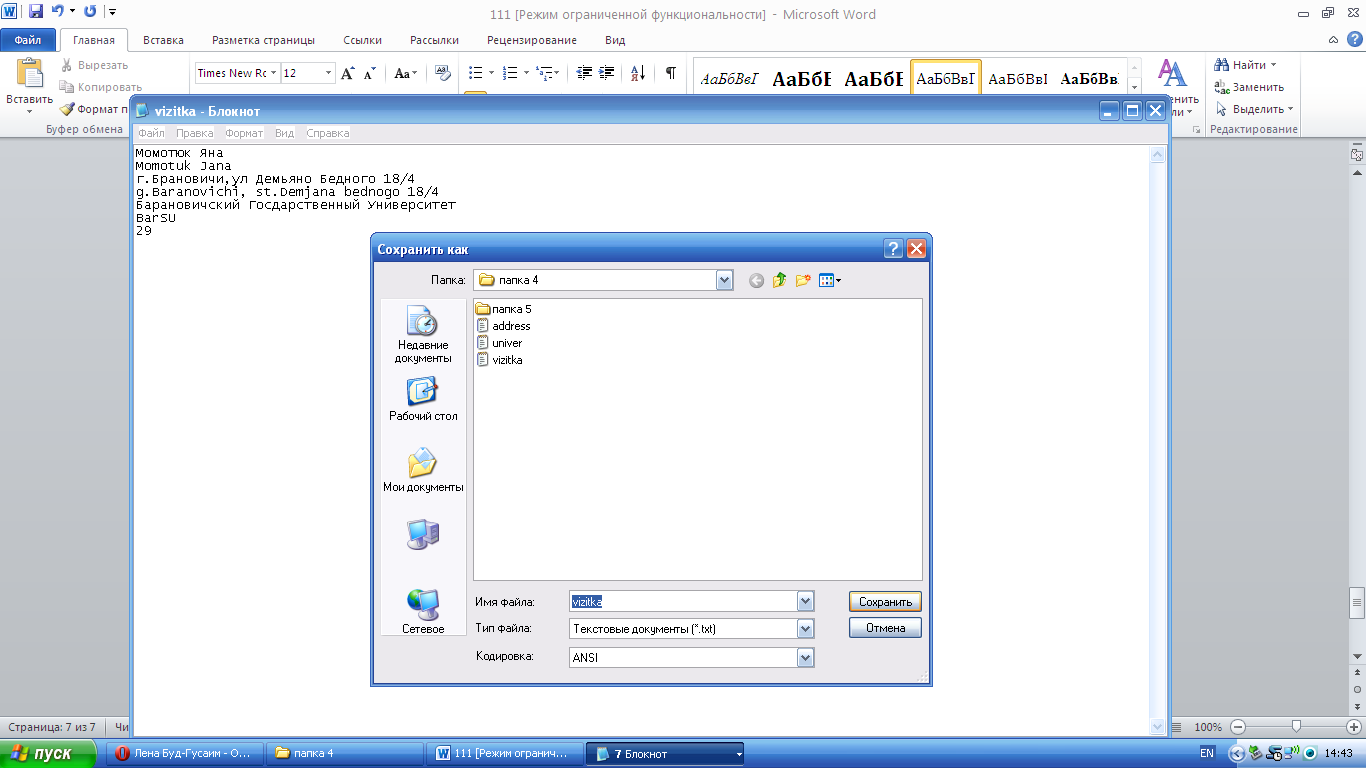Viewport: 1366px width, 768px height.
Task: Switch to папка 4 window in taskbar
Action: (344, 753)
